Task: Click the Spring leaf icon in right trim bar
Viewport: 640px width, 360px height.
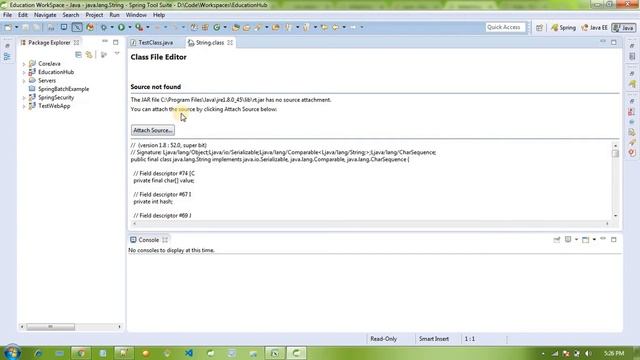Action: [632, 84]
